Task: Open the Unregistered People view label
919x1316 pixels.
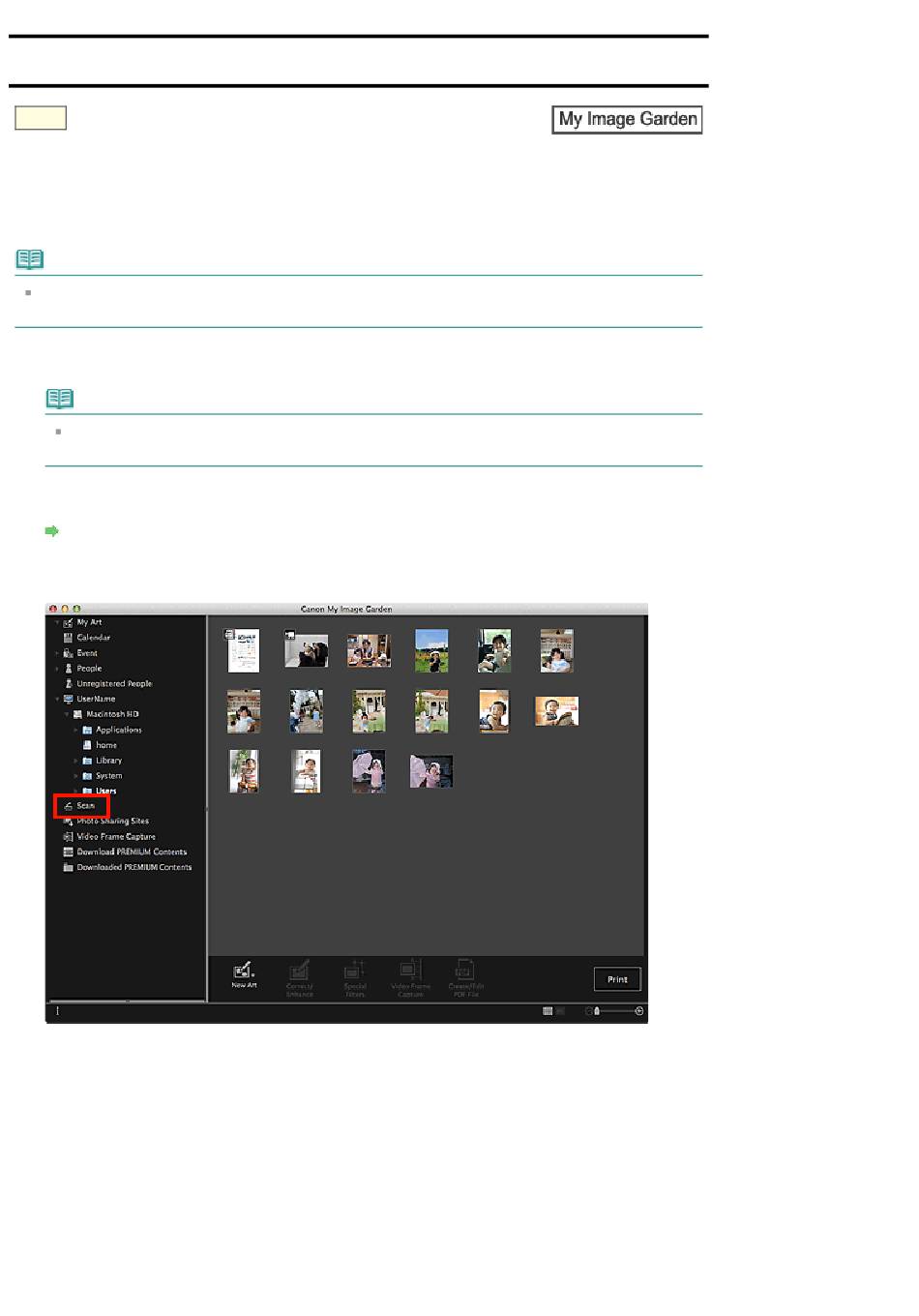Action: 114,684
